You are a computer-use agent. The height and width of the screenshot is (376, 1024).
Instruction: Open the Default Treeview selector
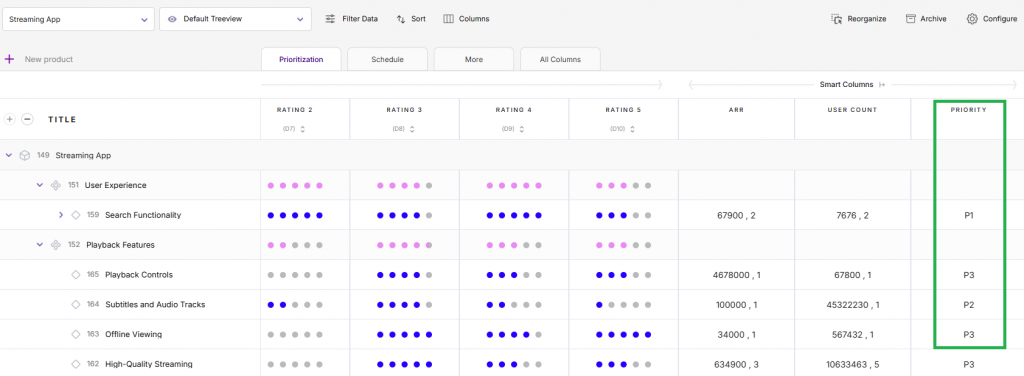236,20
